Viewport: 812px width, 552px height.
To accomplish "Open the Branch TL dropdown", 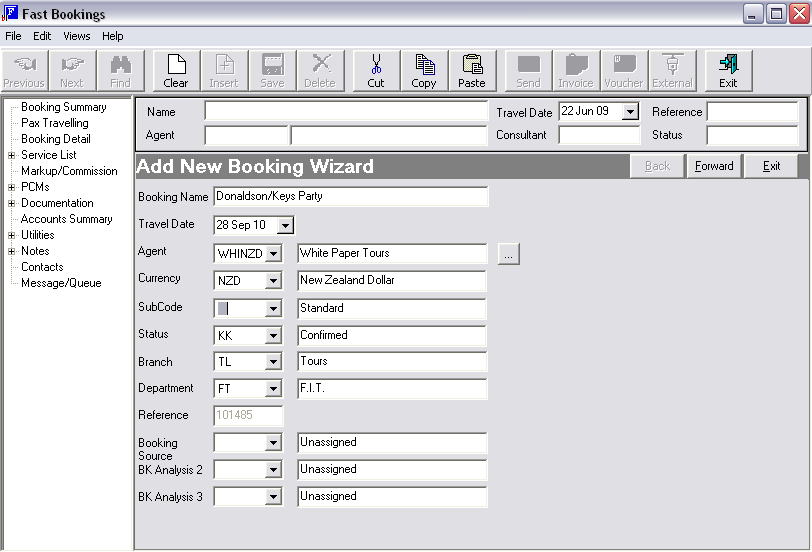I will (273, 361).
